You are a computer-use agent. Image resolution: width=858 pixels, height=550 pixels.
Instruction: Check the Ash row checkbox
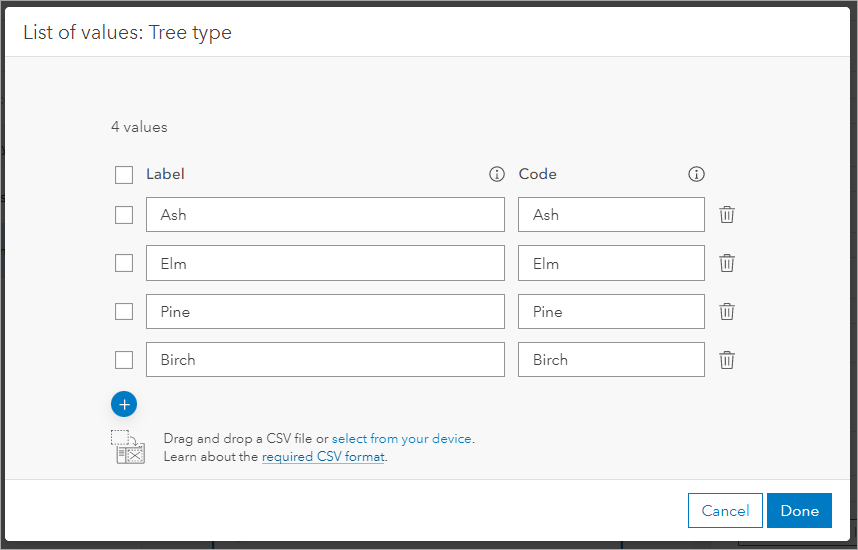pyautogui.click(x=124, y=215)
